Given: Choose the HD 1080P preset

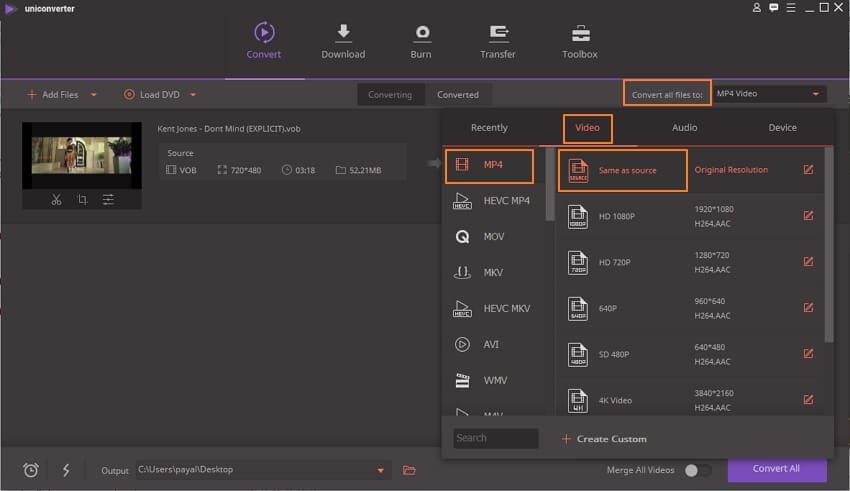Looking at the screenshot, I should tap(691, 216).
